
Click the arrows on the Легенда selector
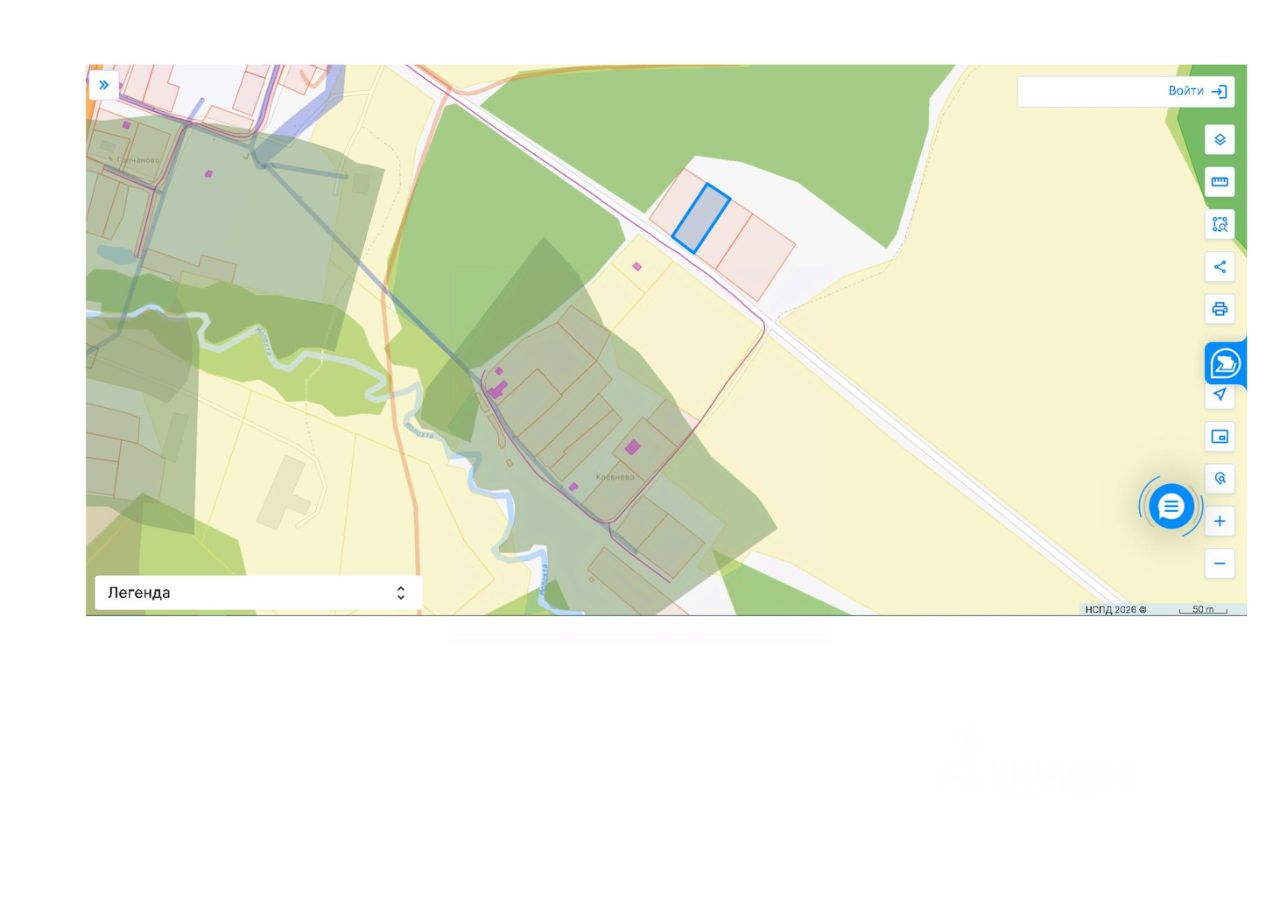pos(401,593)
